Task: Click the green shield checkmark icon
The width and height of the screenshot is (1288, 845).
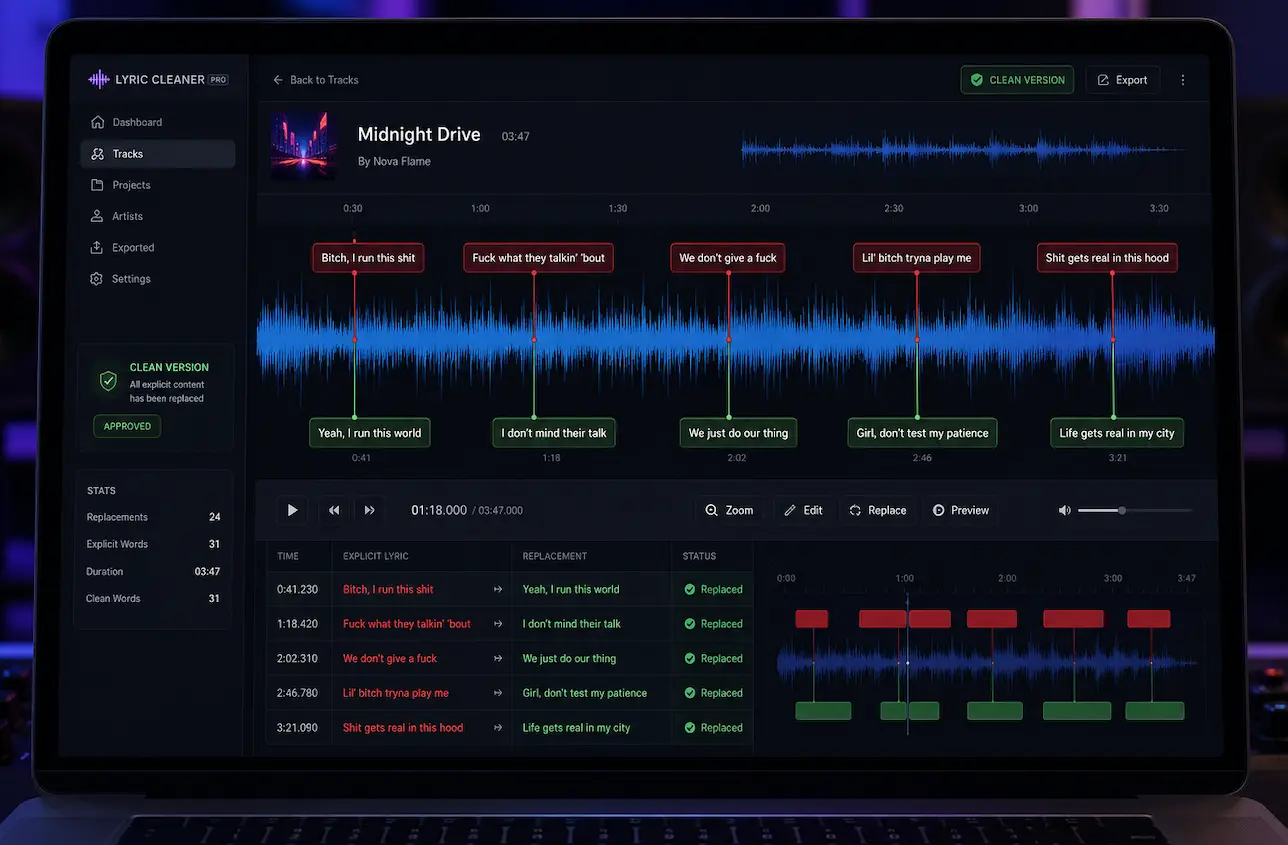Action: pos(108,381)
